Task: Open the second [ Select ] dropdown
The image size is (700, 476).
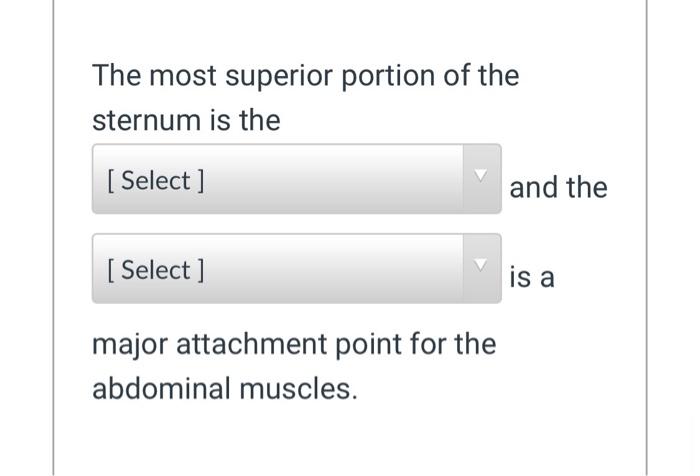Action: 296,269
